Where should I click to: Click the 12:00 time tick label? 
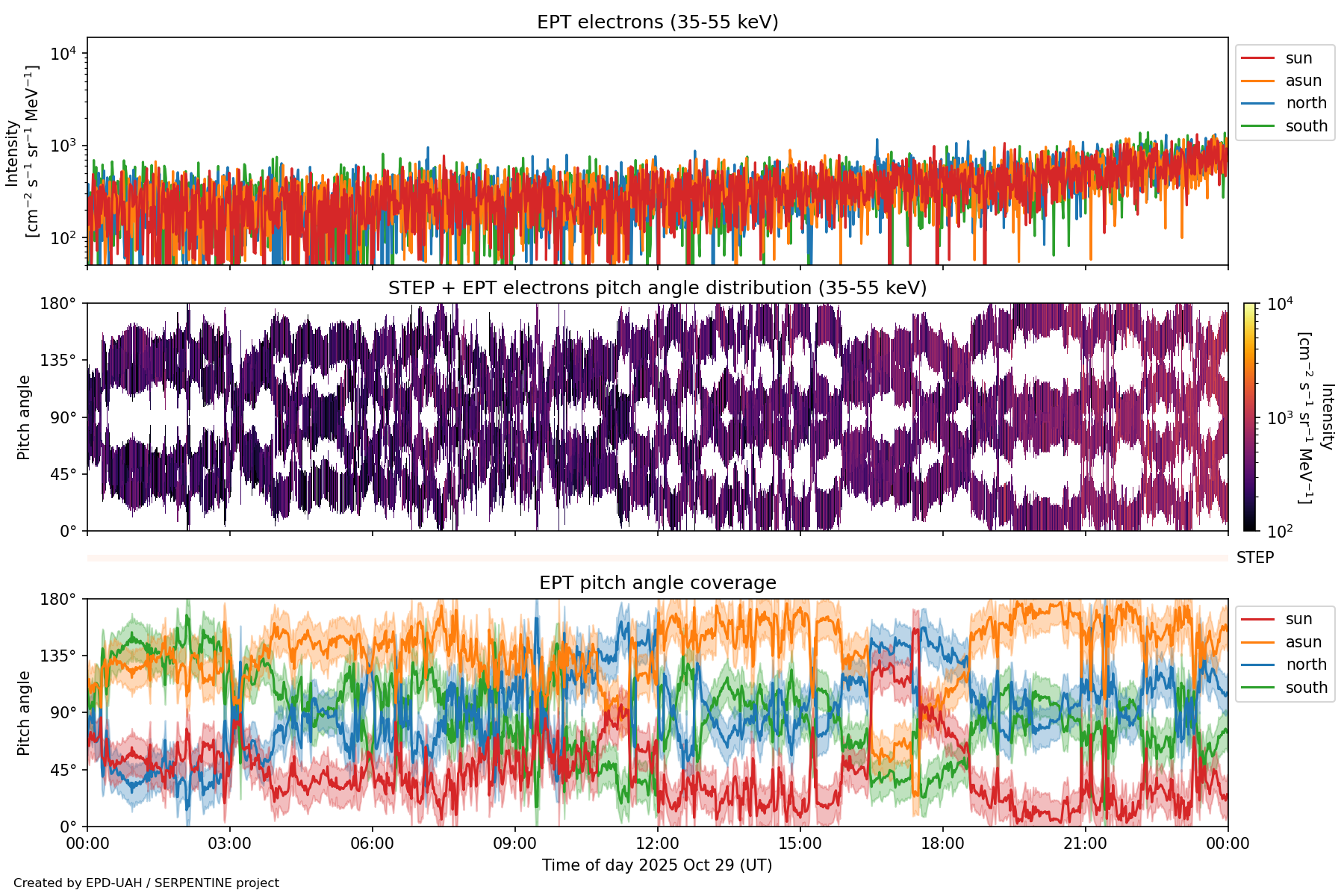point(657,844)
